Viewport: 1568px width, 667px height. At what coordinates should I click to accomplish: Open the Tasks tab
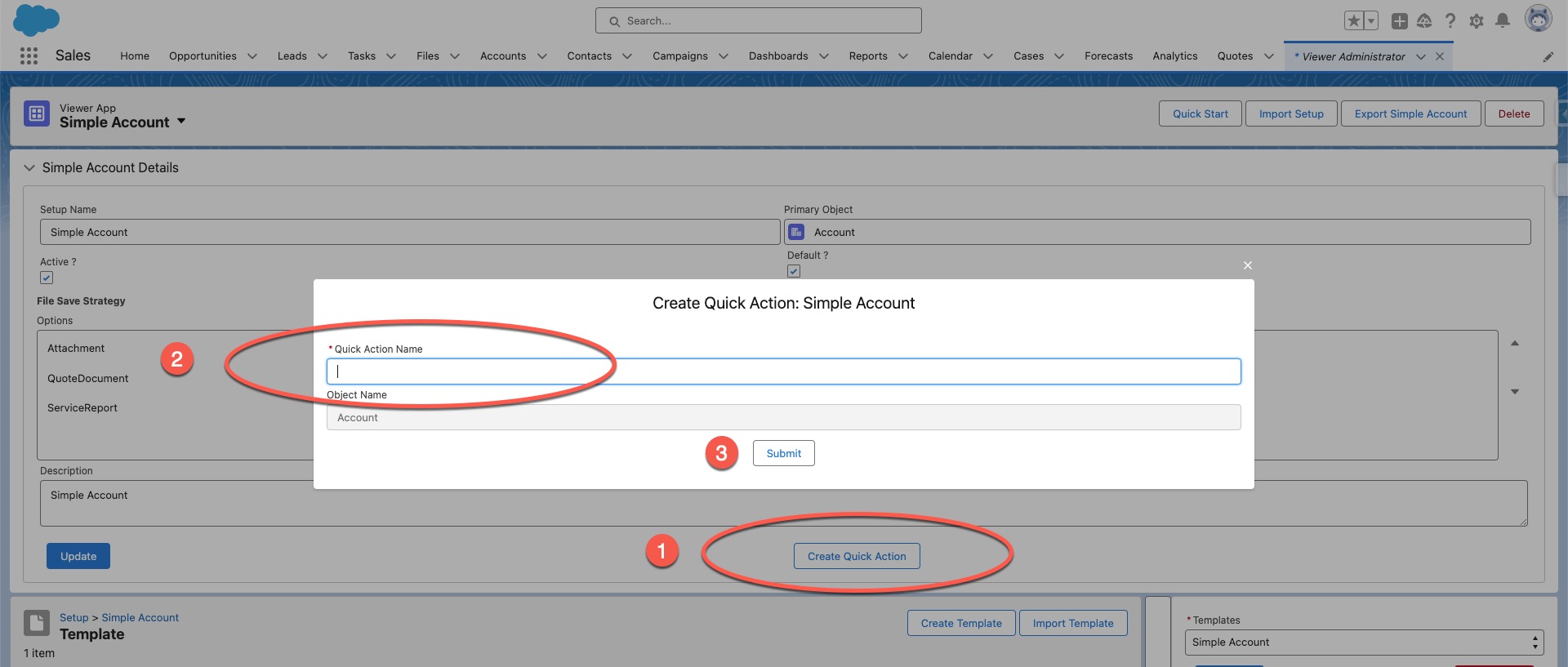362,56
